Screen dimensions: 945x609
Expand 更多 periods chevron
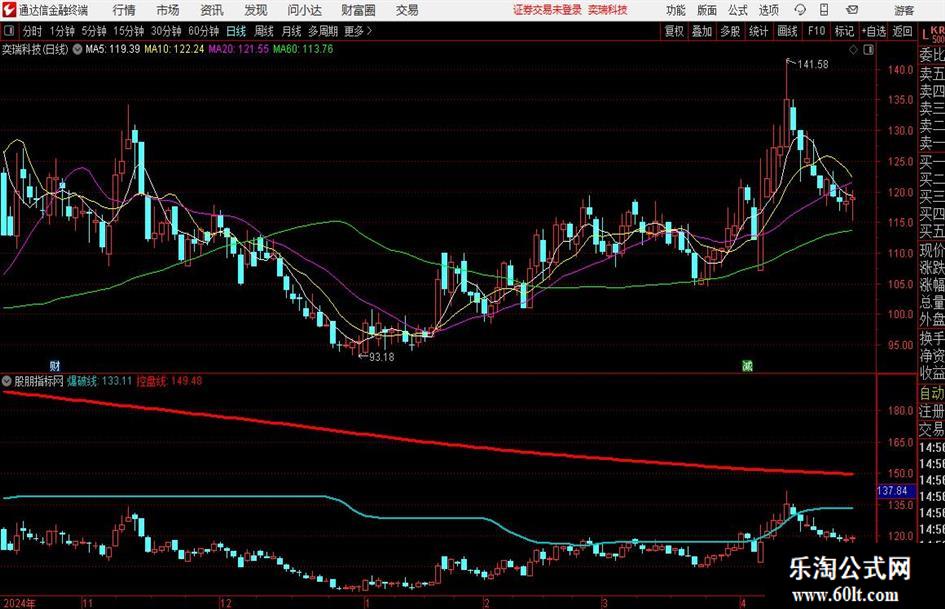click(369, 31)
